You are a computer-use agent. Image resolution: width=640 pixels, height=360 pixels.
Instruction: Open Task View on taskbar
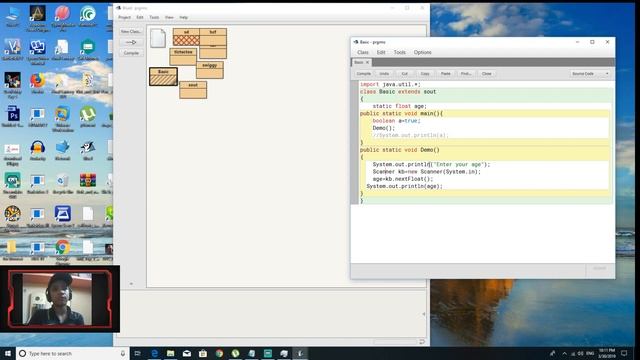(138, 353)
